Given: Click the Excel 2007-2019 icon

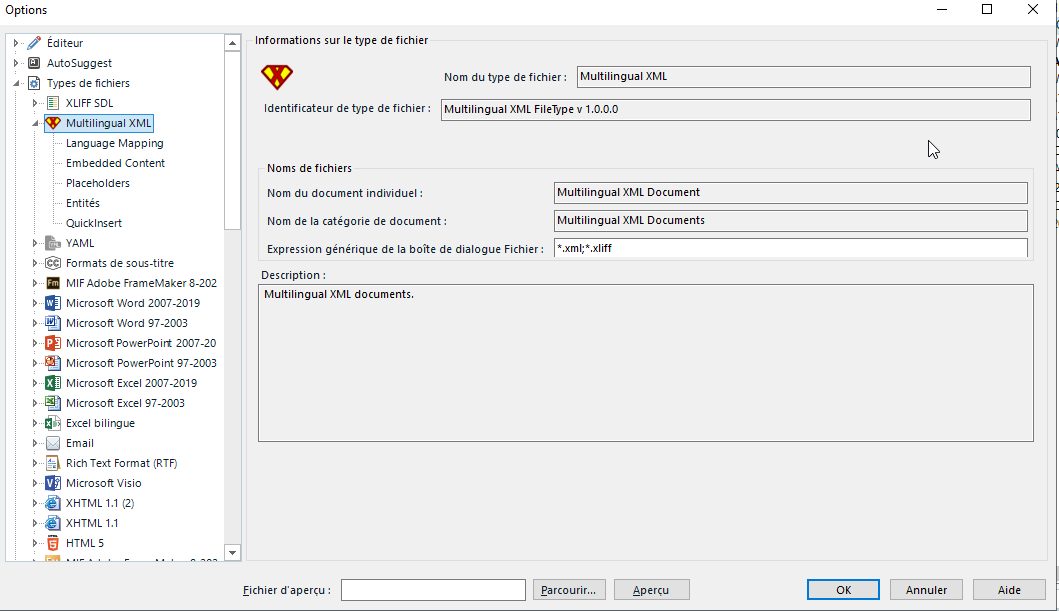Looking at the screenshot, I should click(53, 383).
